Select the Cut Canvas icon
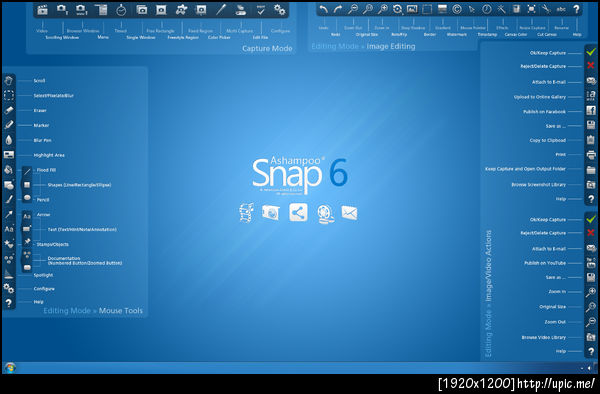 click(x=546, y=9)
